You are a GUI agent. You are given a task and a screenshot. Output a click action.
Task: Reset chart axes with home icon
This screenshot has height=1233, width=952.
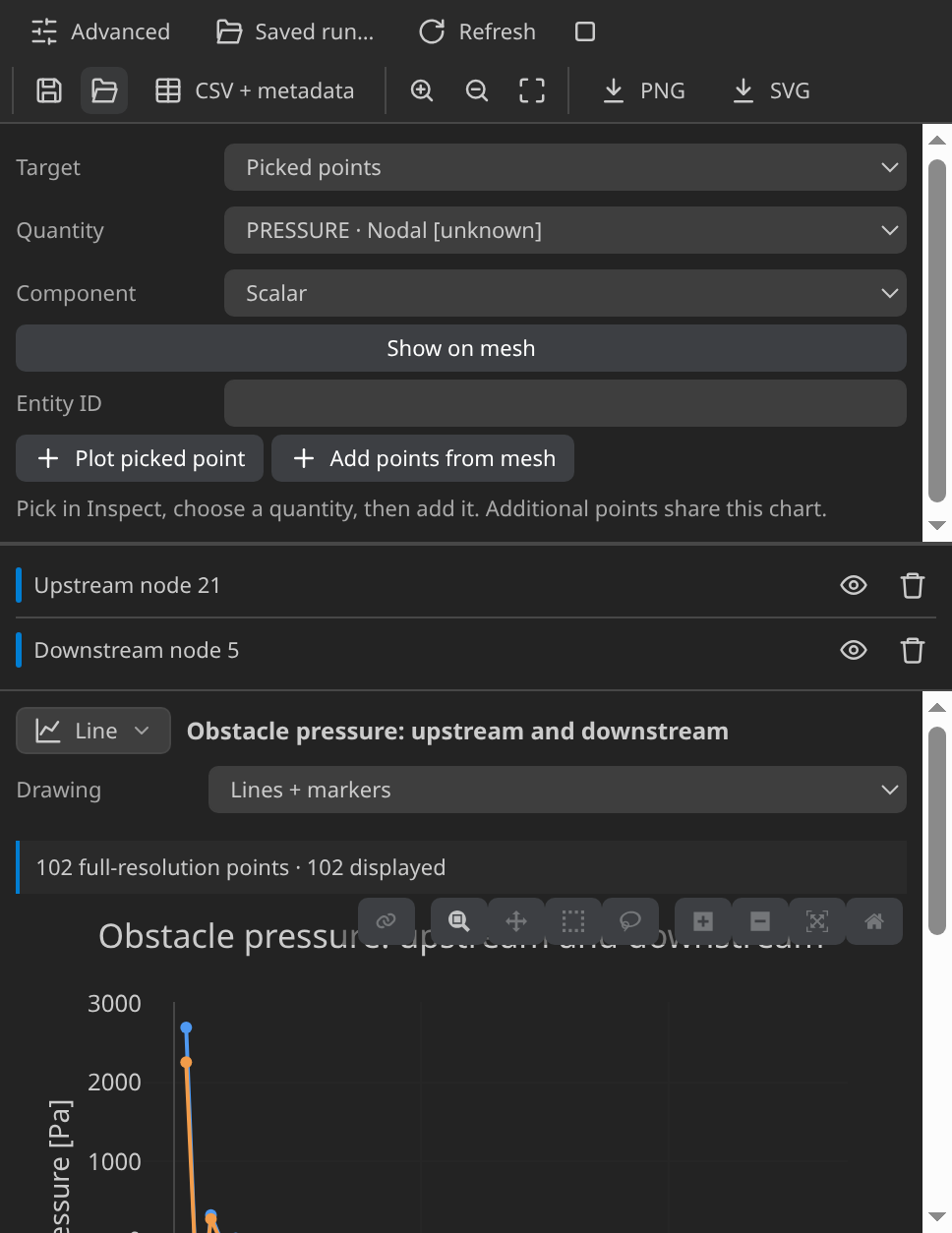pyautogui.click(x=874, y=921)
